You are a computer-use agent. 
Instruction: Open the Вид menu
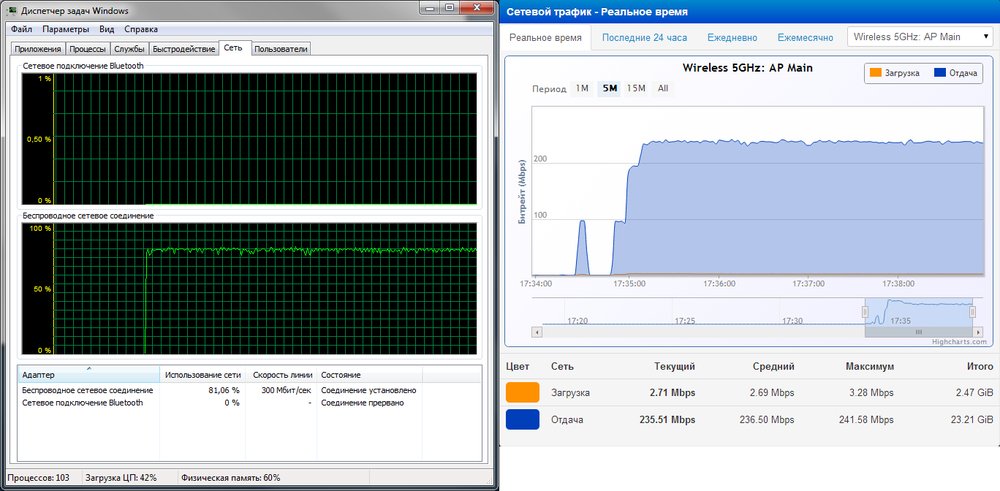[107, 29]
